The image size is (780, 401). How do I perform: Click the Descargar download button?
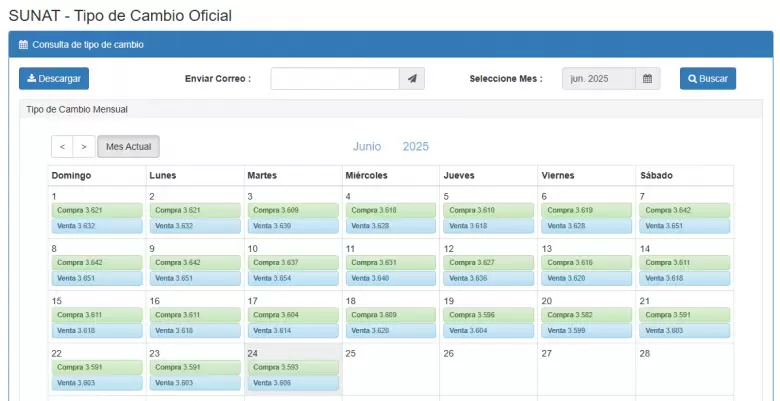(54, 79)
